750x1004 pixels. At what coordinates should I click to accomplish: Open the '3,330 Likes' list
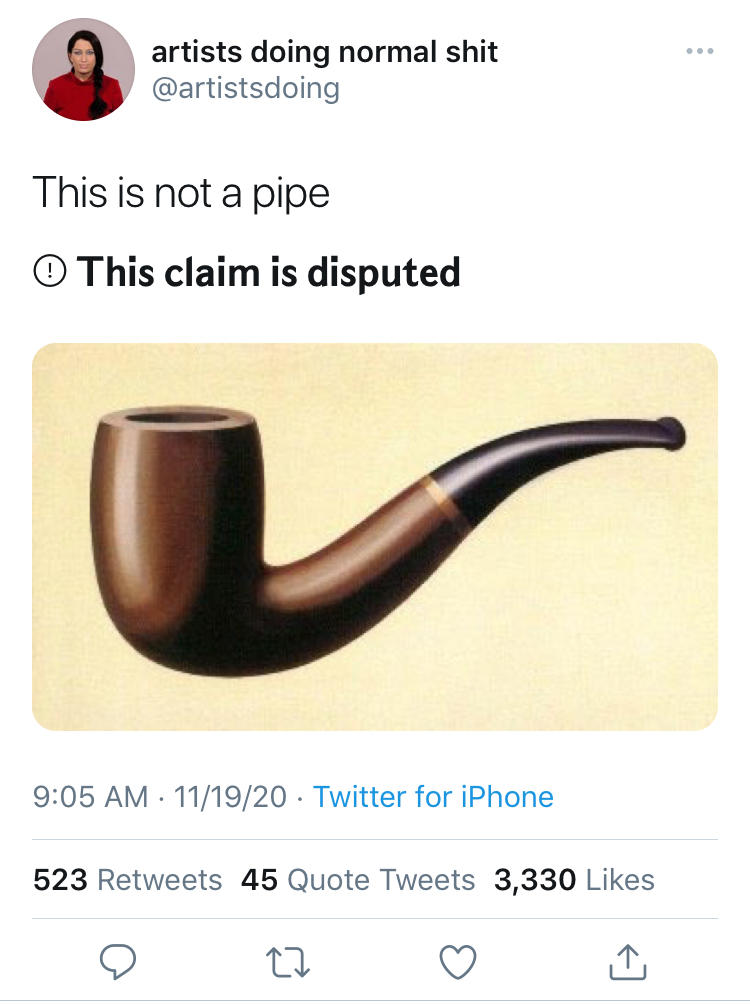572,879
